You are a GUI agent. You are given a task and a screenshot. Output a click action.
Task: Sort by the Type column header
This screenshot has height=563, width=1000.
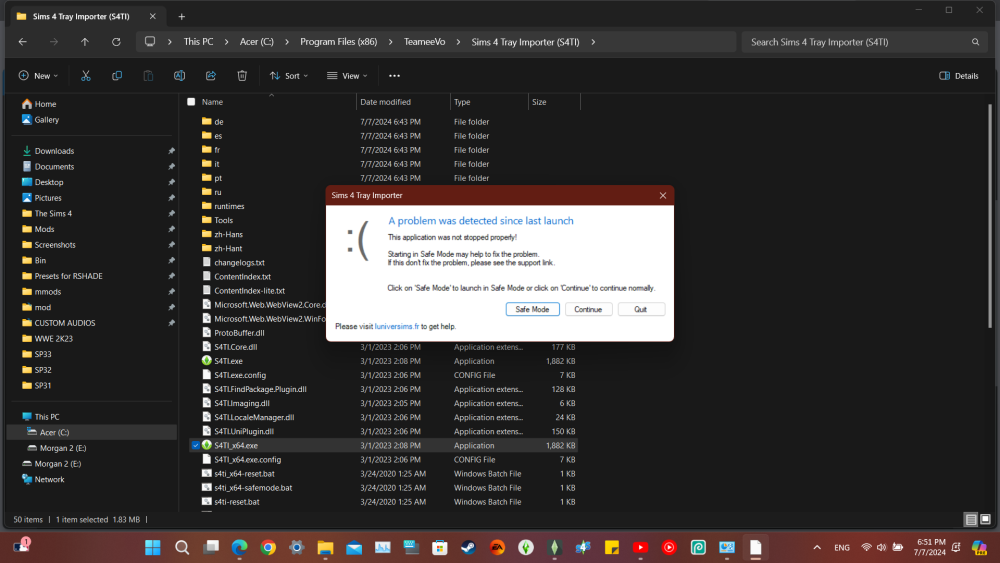click(462, 102)
